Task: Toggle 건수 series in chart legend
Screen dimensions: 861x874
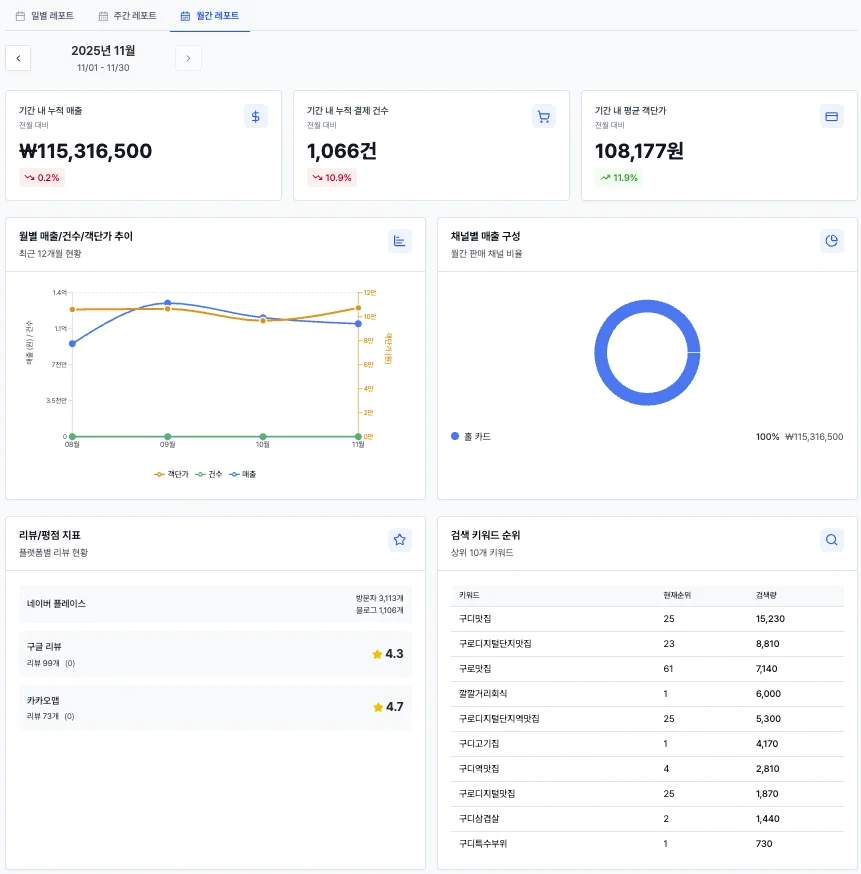Action: point(208,474)
